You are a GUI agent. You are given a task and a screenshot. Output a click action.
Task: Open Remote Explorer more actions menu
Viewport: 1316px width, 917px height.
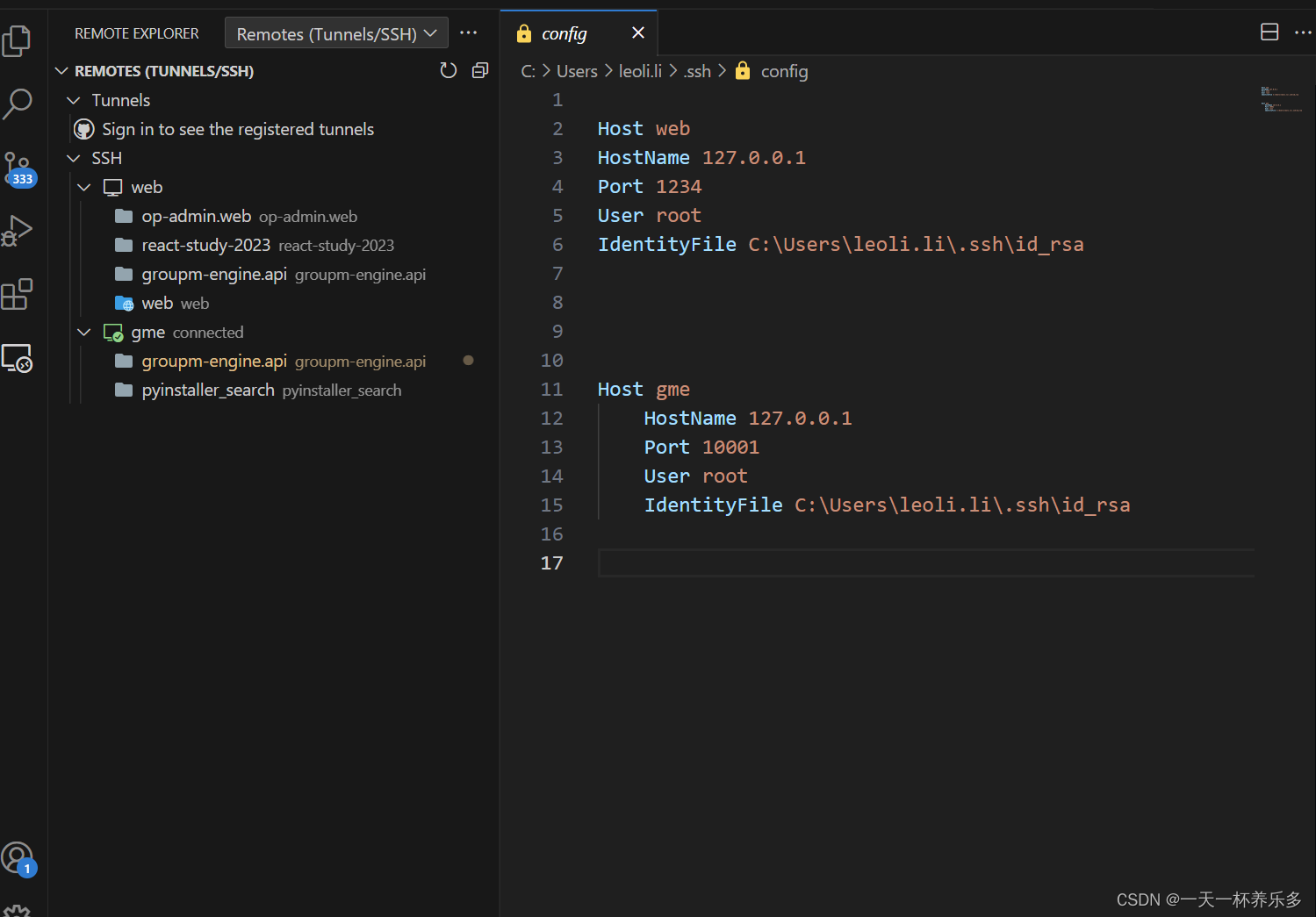[468, 32]
